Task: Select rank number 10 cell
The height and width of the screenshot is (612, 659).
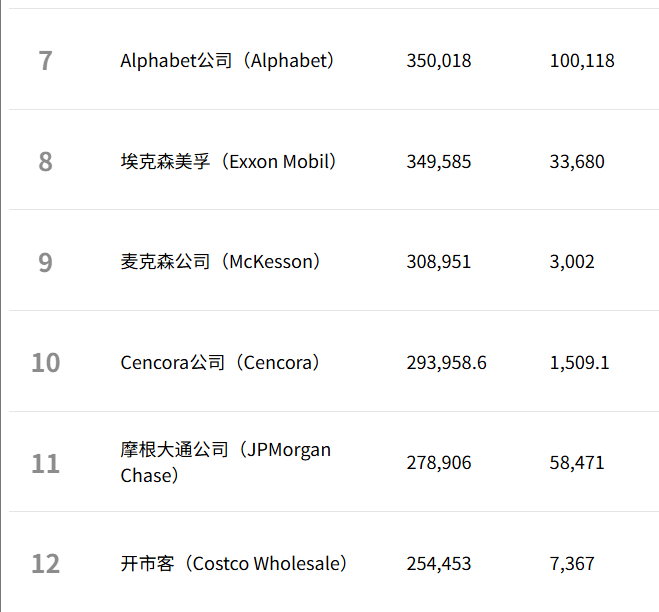Action: point(46,362)
